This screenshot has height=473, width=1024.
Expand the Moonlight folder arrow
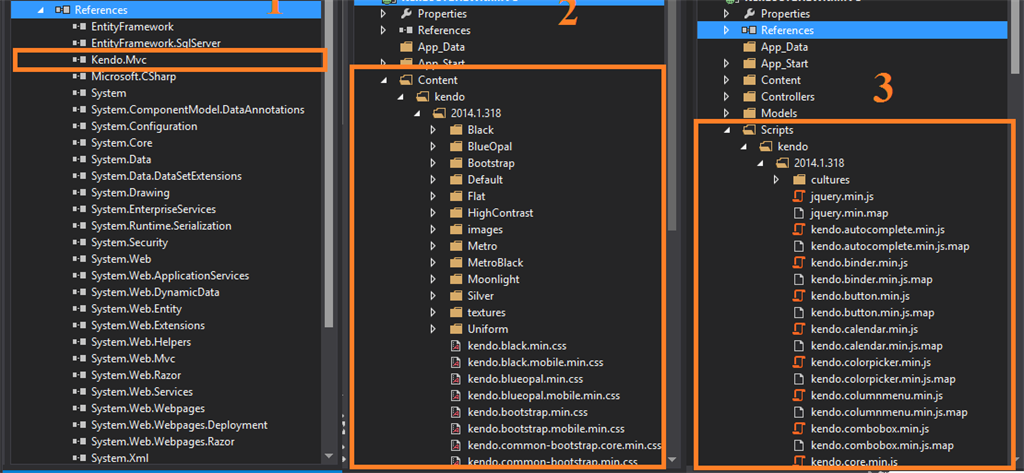click(433, 279)
